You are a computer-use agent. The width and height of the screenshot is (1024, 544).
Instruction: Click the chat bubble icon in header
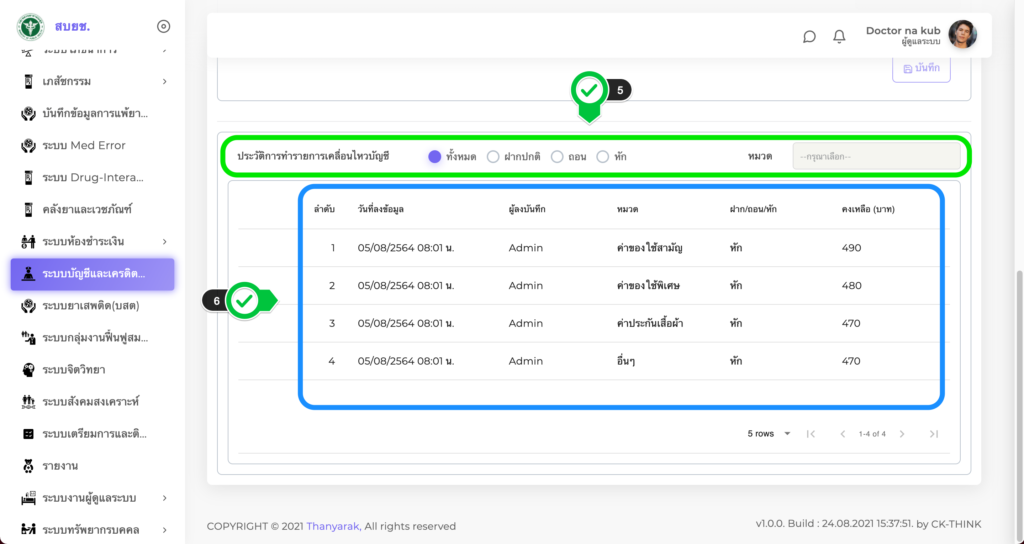[x=809, y=37]
